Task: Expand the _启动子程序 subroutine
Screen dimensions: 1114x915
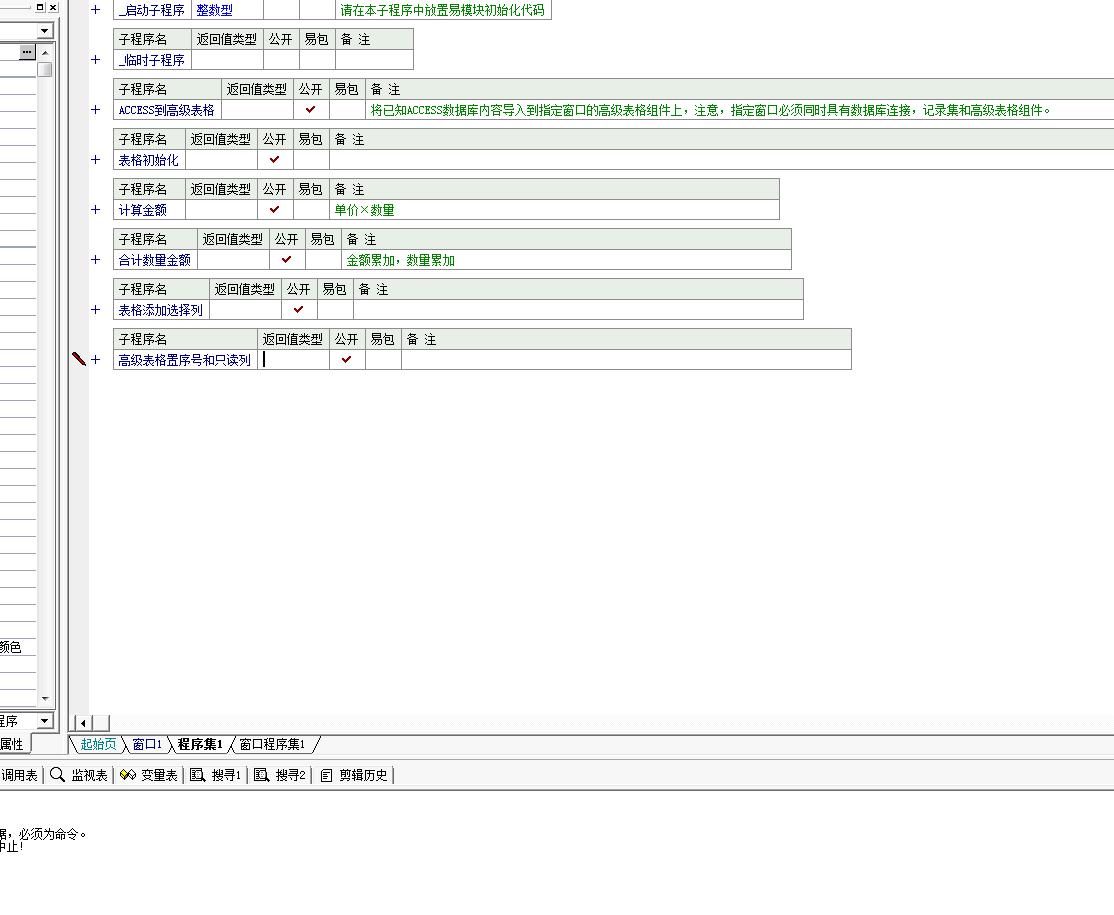Action: pyautogui.click(x=96, y=10)
